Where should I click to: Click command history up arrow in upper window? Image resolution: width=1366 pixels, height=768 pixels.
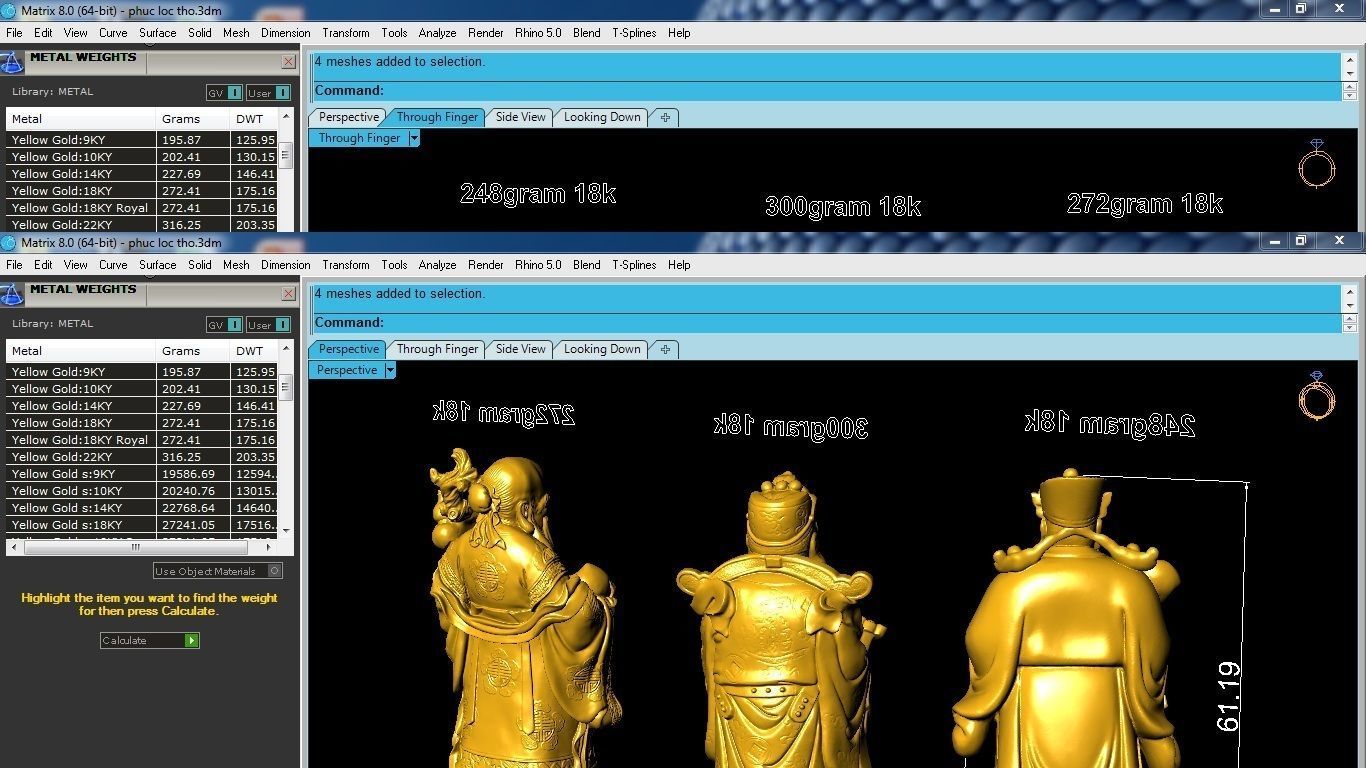pos(1350,61)
